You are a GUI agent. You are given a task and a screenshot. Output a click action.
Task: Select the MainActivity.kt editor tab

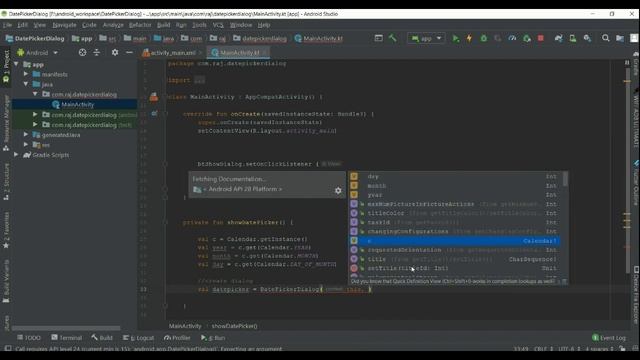[238, 53]
